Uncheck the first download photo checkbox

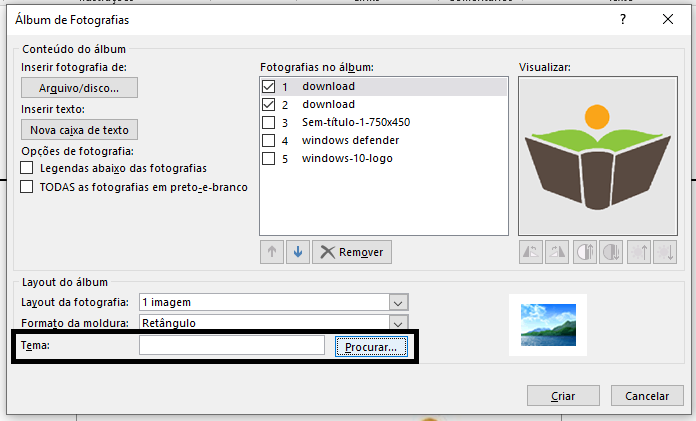pos(268,87)
